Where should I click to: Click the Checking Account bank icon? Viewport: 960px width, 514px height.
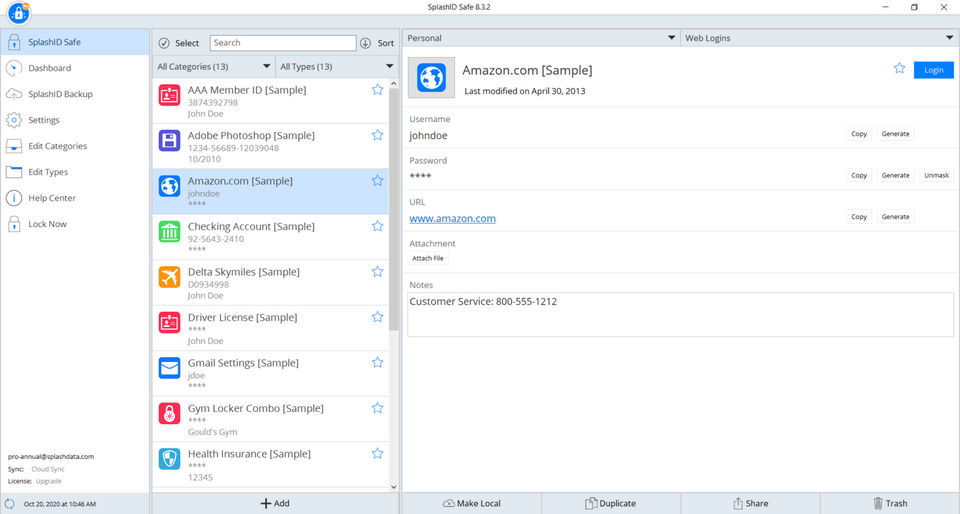170,231
